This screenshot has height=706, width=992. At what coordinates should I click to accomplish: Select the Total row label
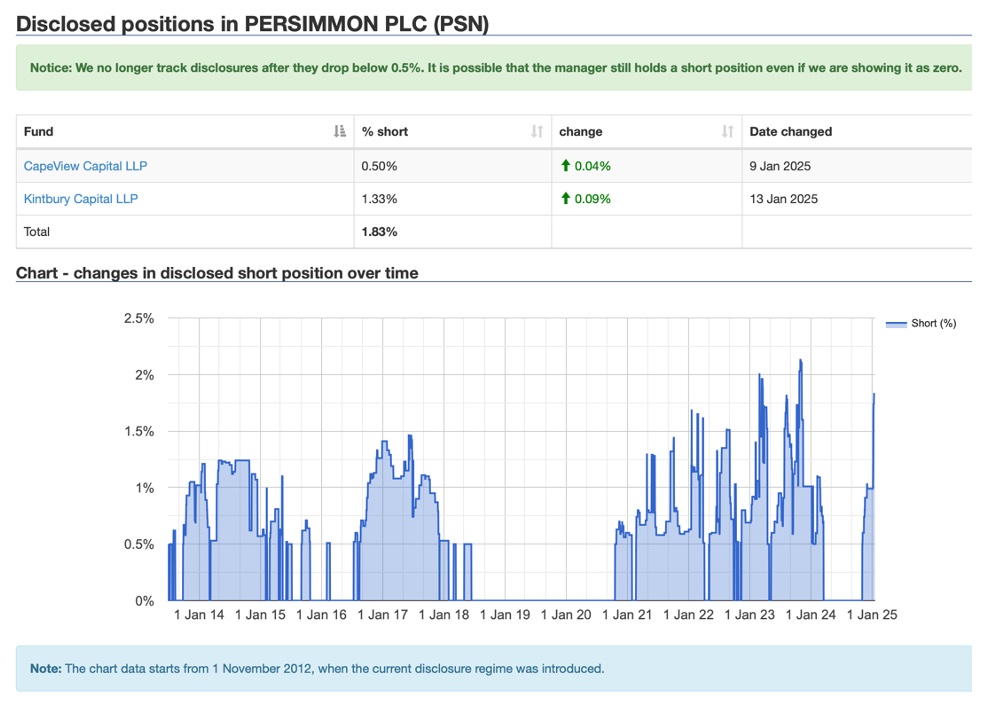(37, 232)
